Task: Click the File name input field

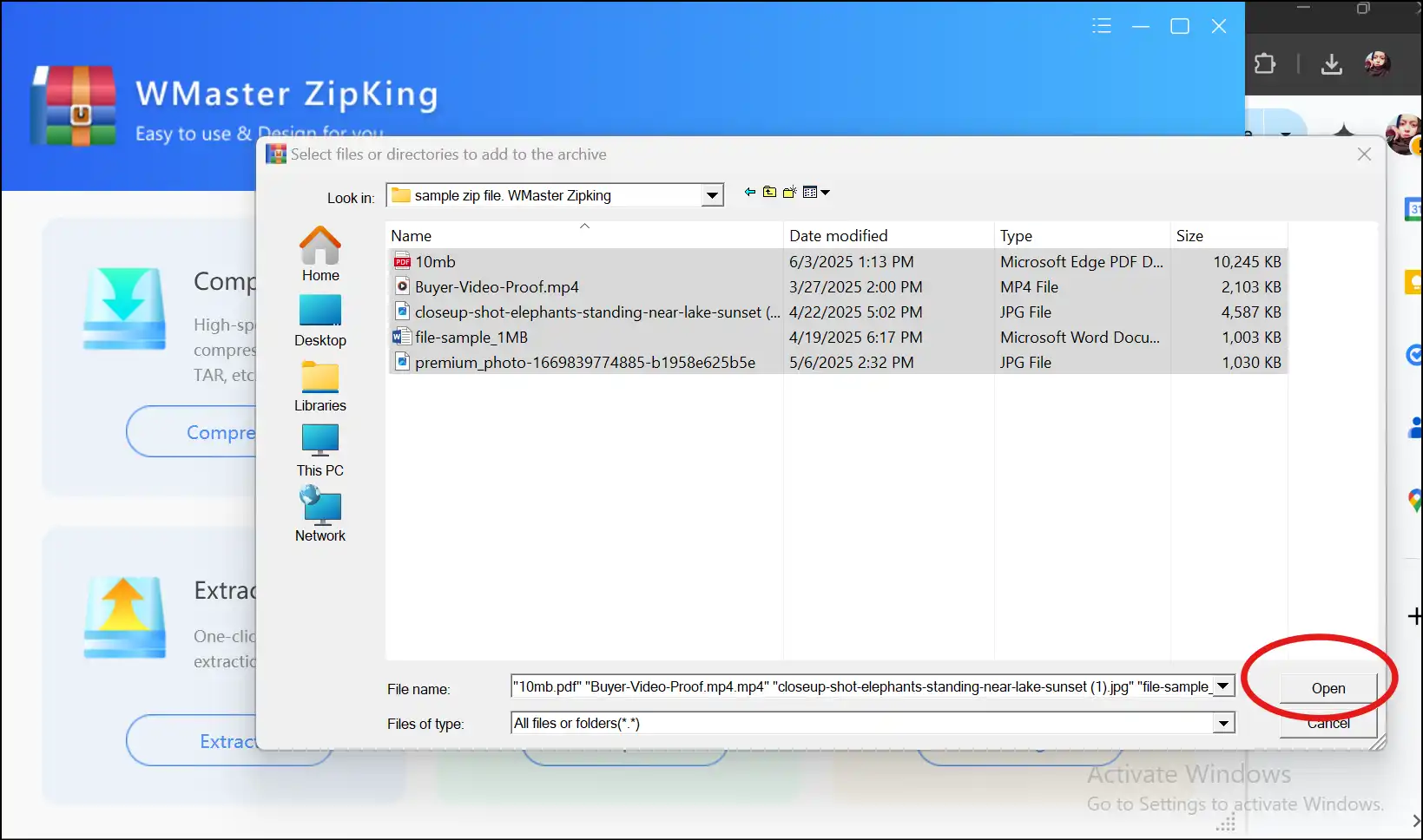Action: pyautogui.click(x=862, y=686)
